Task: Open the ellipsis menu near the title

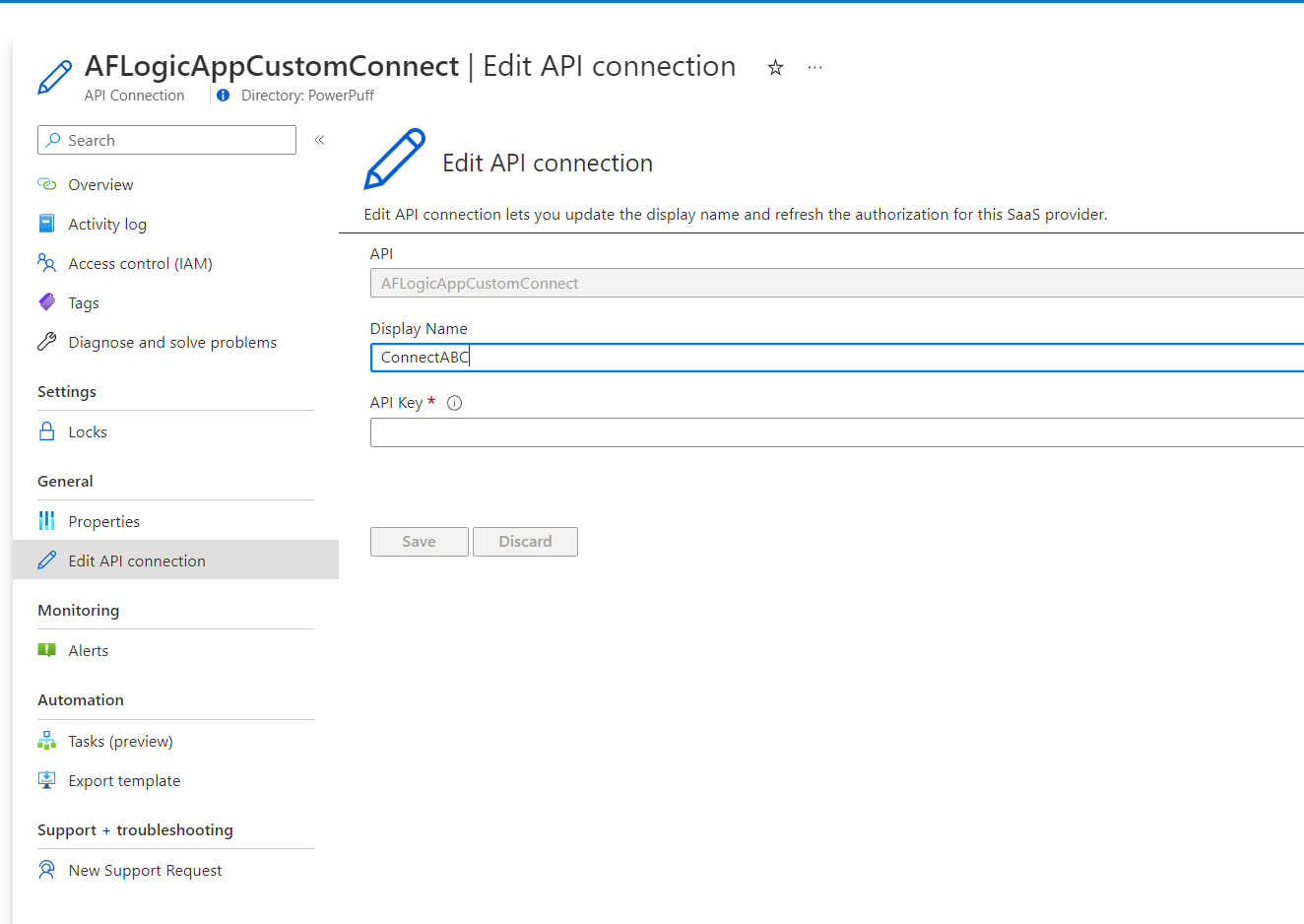Action: tap(814, 66)
